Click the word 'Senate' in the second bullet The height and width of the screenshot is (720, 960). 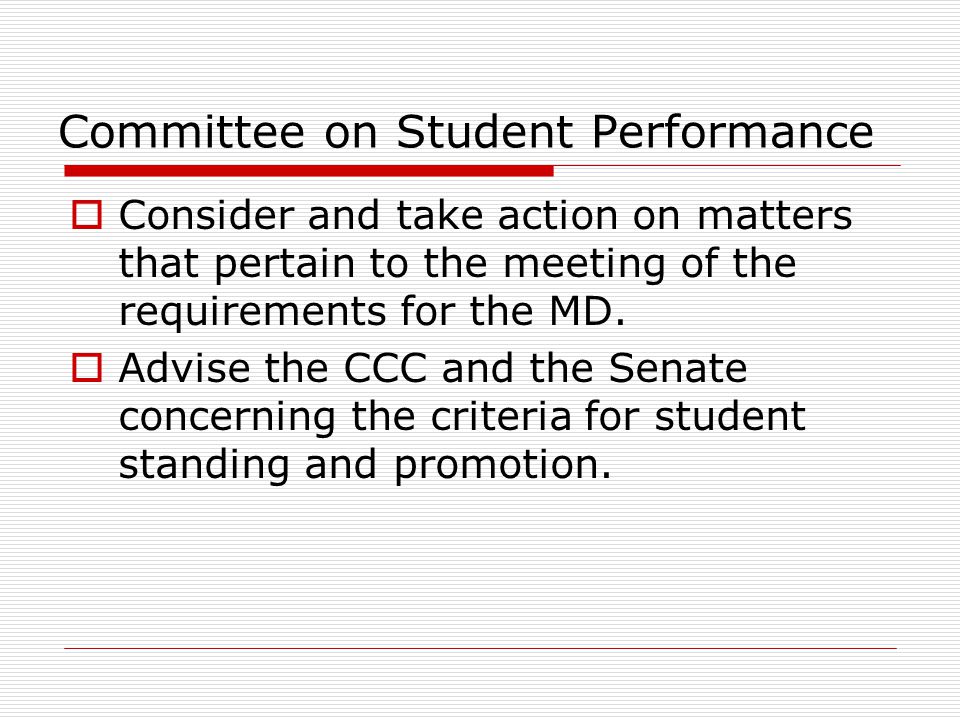[678, 368]
